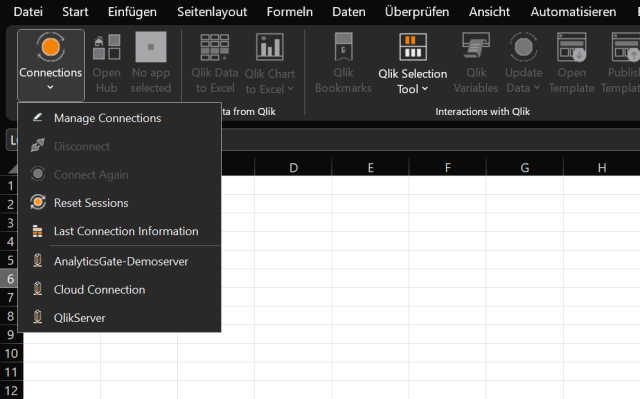Click the Open Hub icon
Image resolution: width=640 pixels, height=399 pixels.
click(107, 47)
